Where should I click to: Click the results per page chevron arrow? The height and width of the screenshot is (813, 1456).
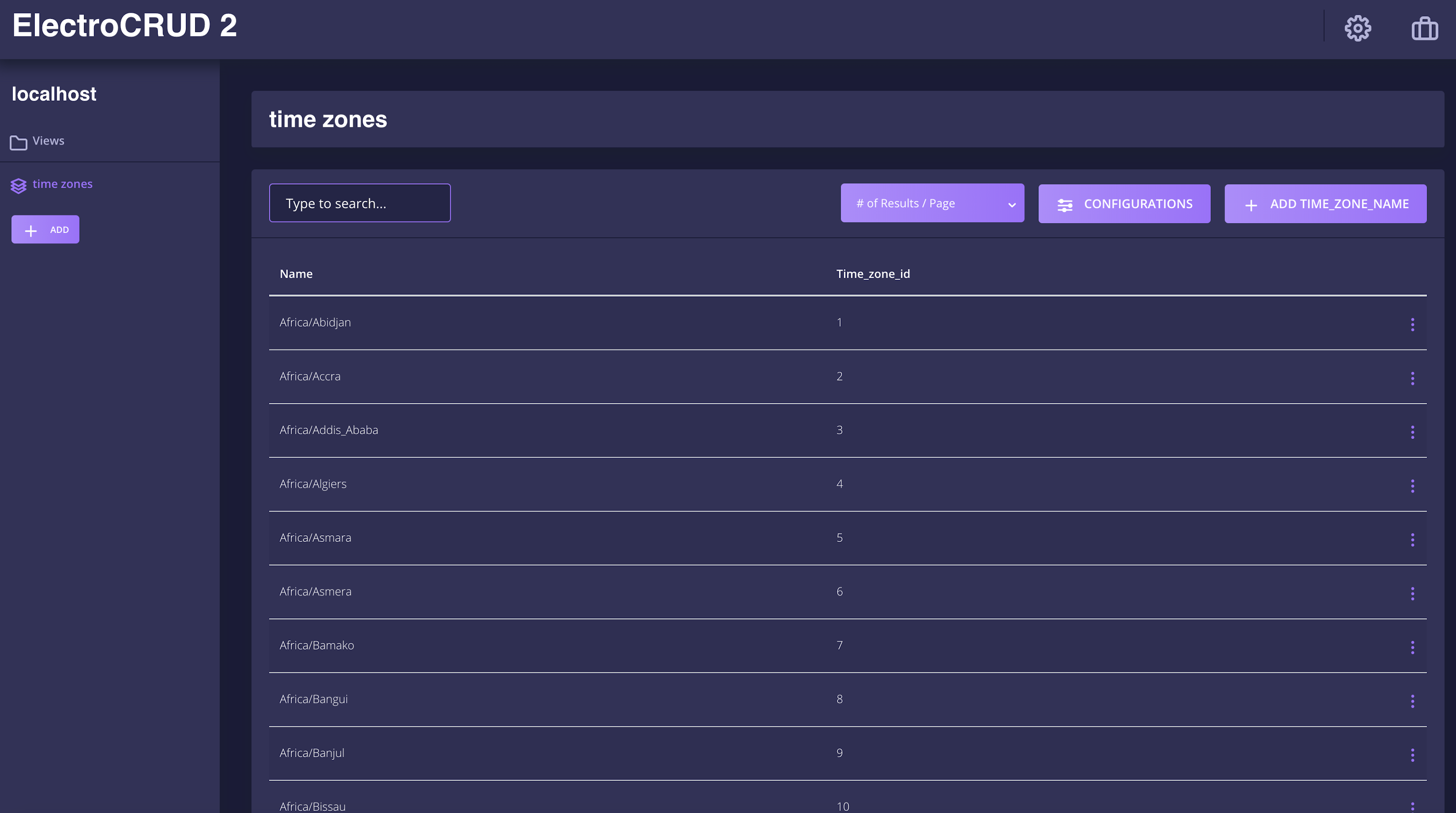point(1012,205)
